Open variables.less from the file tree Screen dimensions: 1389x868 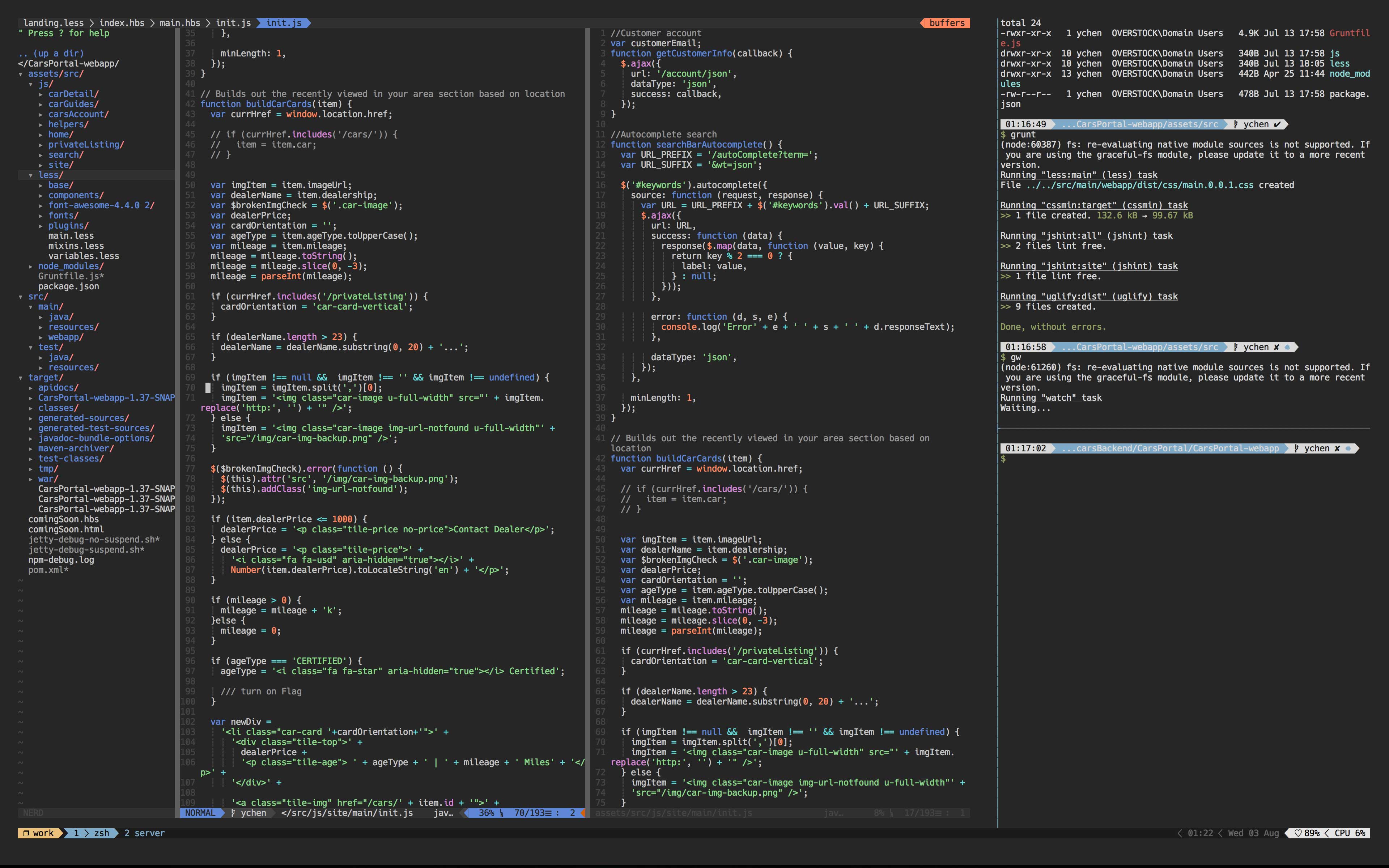(x=83, y=256)
